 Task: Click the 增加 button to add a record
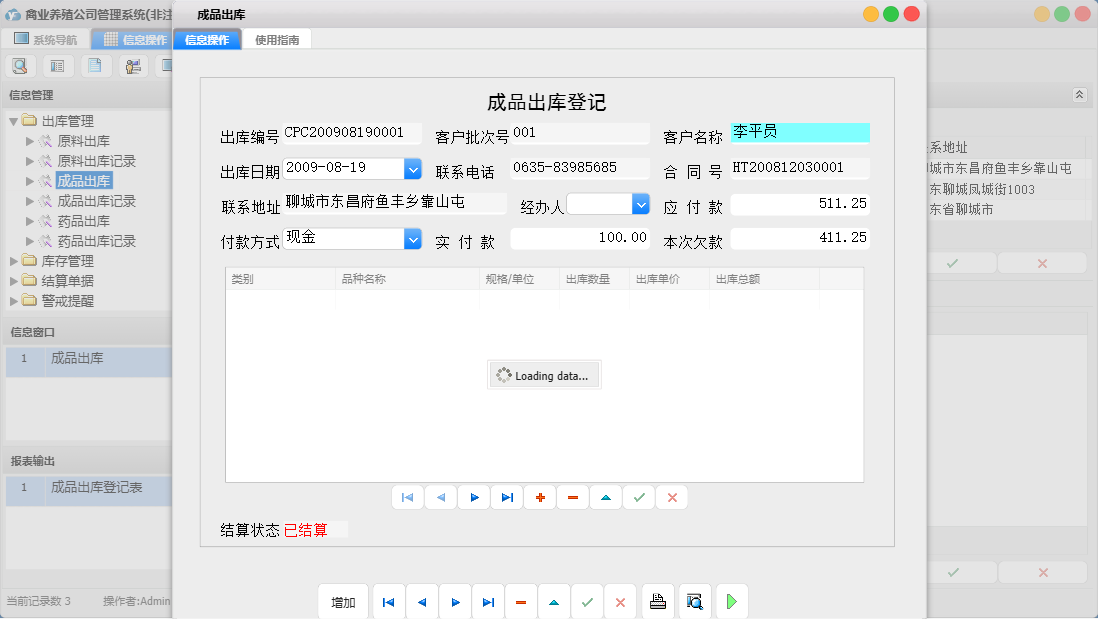tap(342, 601)
